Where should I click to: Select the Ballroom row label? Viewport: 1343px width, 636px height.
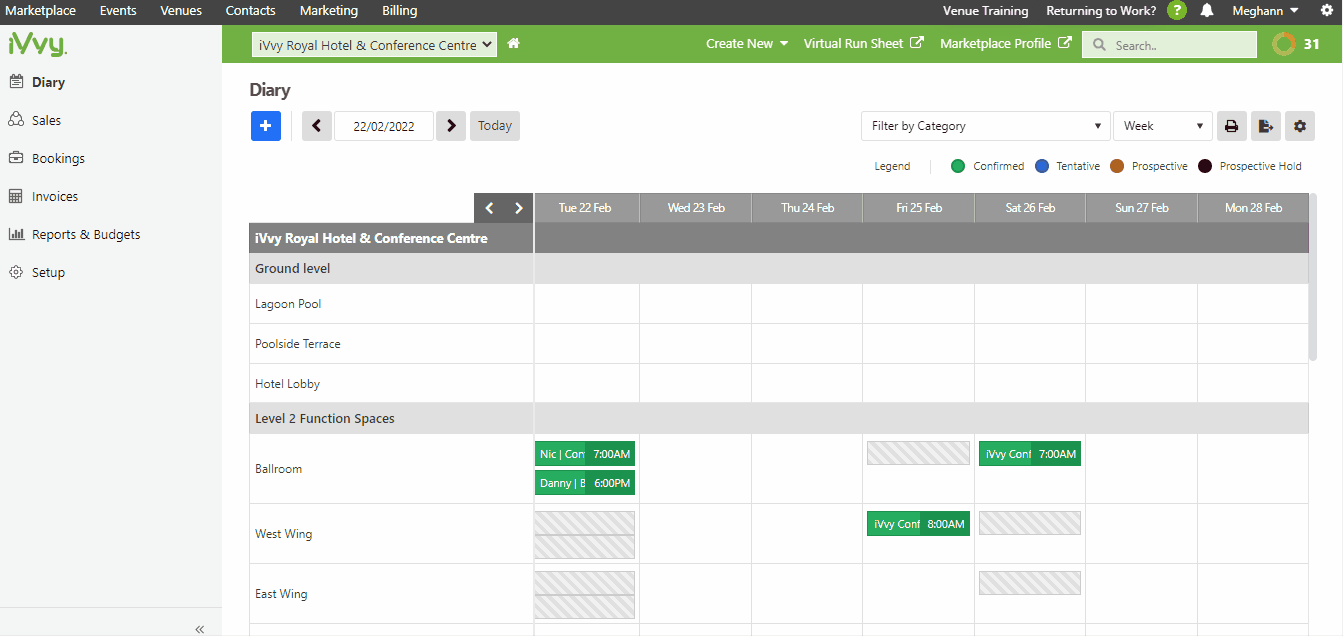tap(279, 469)
